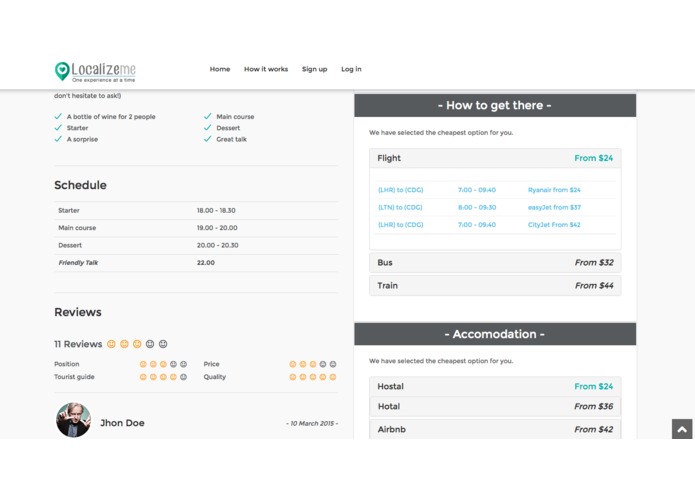Open the Sign up page
The width and height of the screenshot is (695, 494).
(x=315, y=69)
